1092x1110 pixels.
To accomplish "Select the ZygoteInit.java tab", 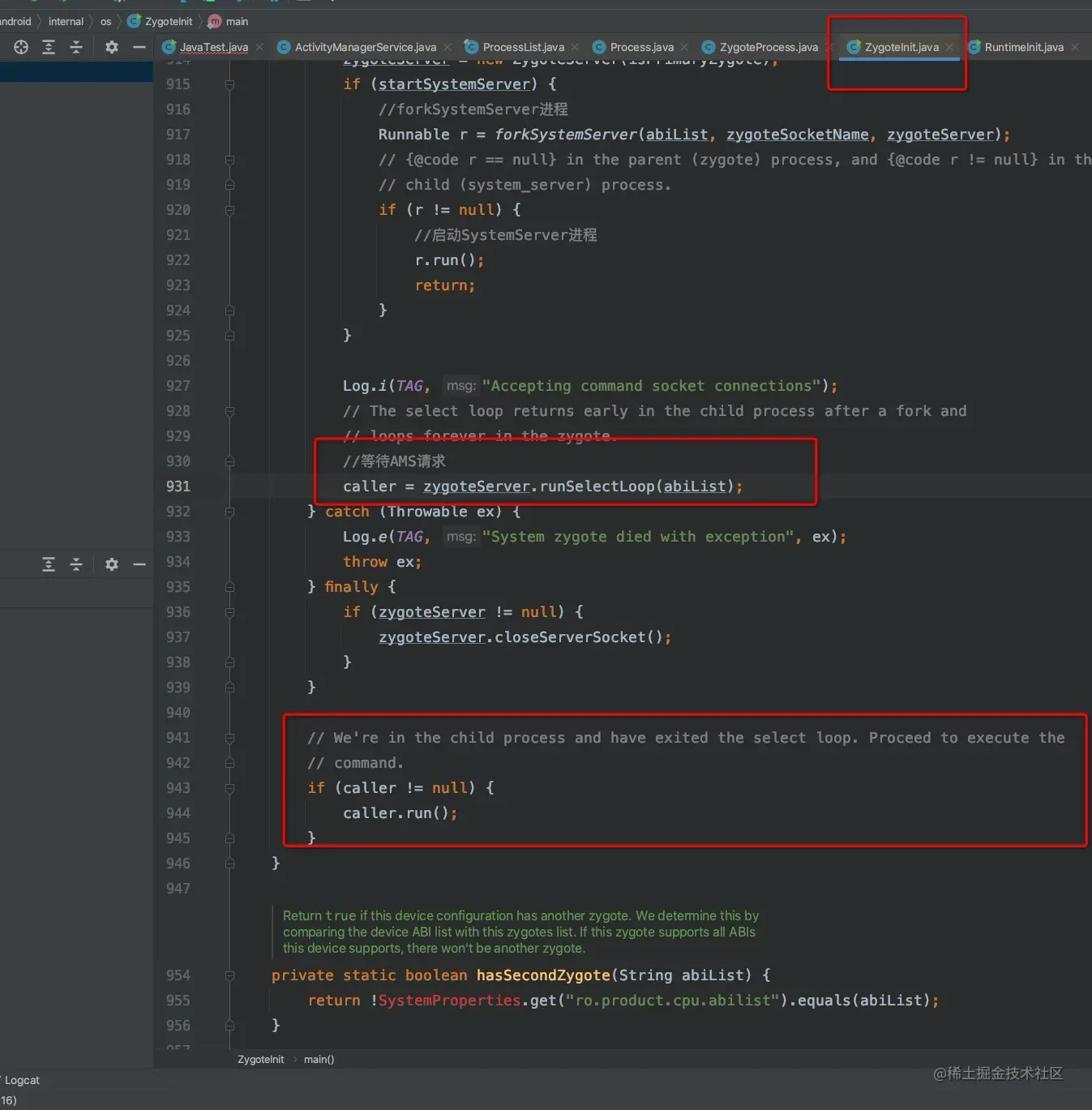I will coord(901,47).
